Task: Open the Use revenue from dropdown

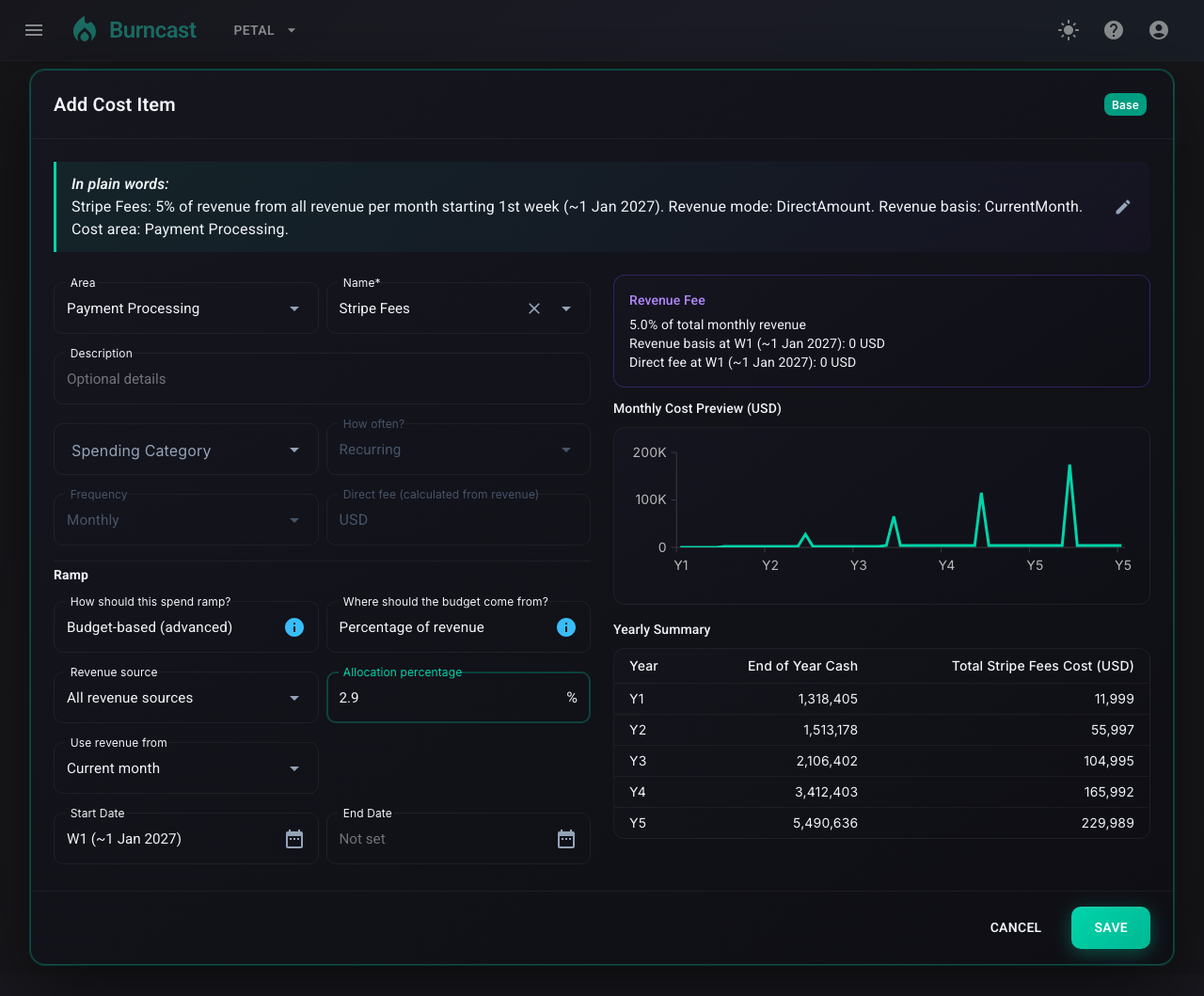Action: tap(186, 768)
